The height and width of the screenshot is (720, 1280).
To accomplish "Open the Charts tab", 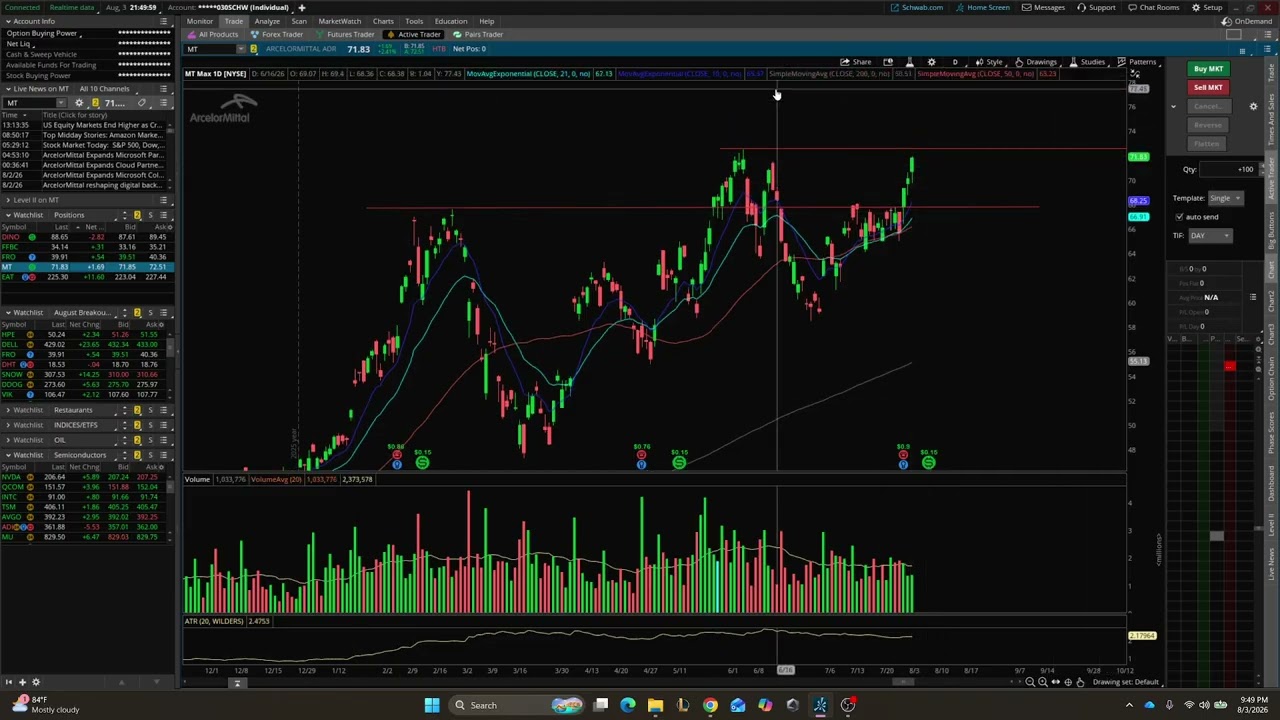I will (x=383, y=21).
